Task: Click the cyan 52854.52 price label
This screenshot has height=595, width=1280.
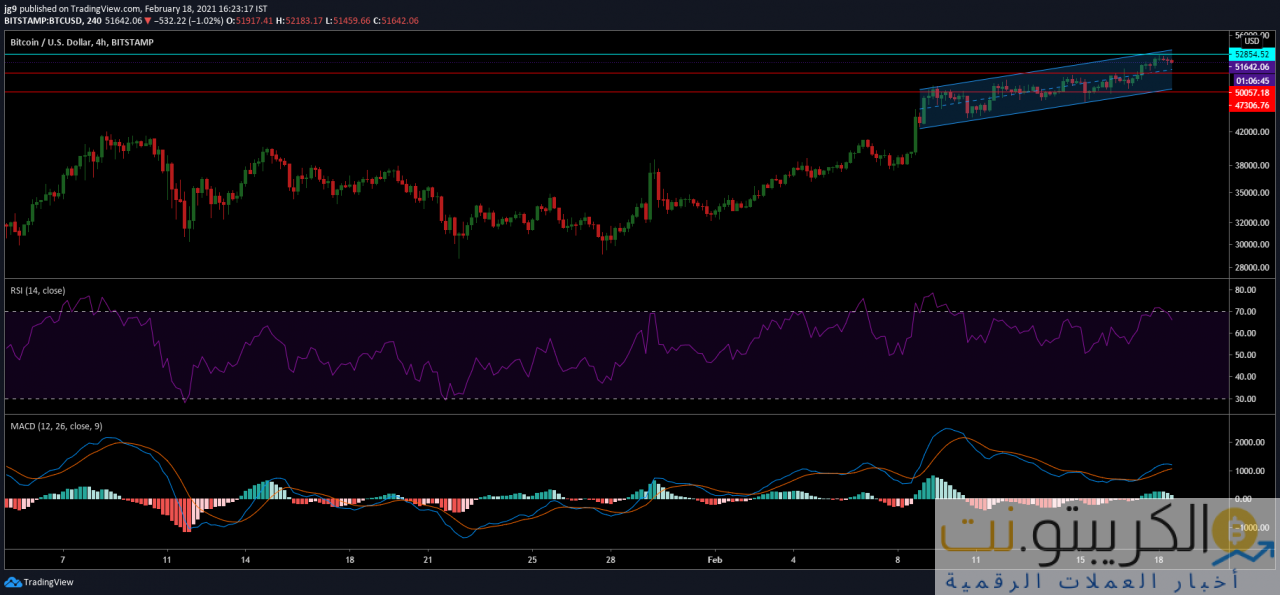Action: (x=1252, y=54)
